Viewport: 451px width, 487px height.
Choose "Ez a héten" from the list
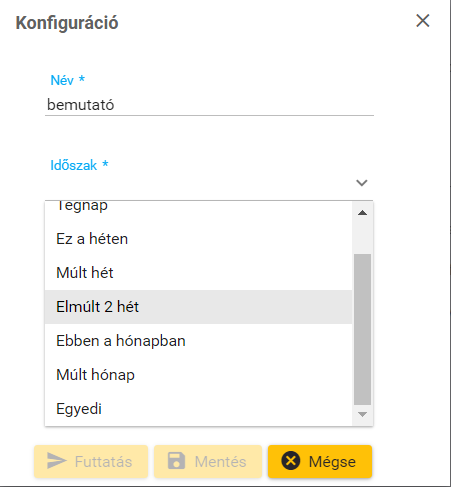click(x=198, y=239)
